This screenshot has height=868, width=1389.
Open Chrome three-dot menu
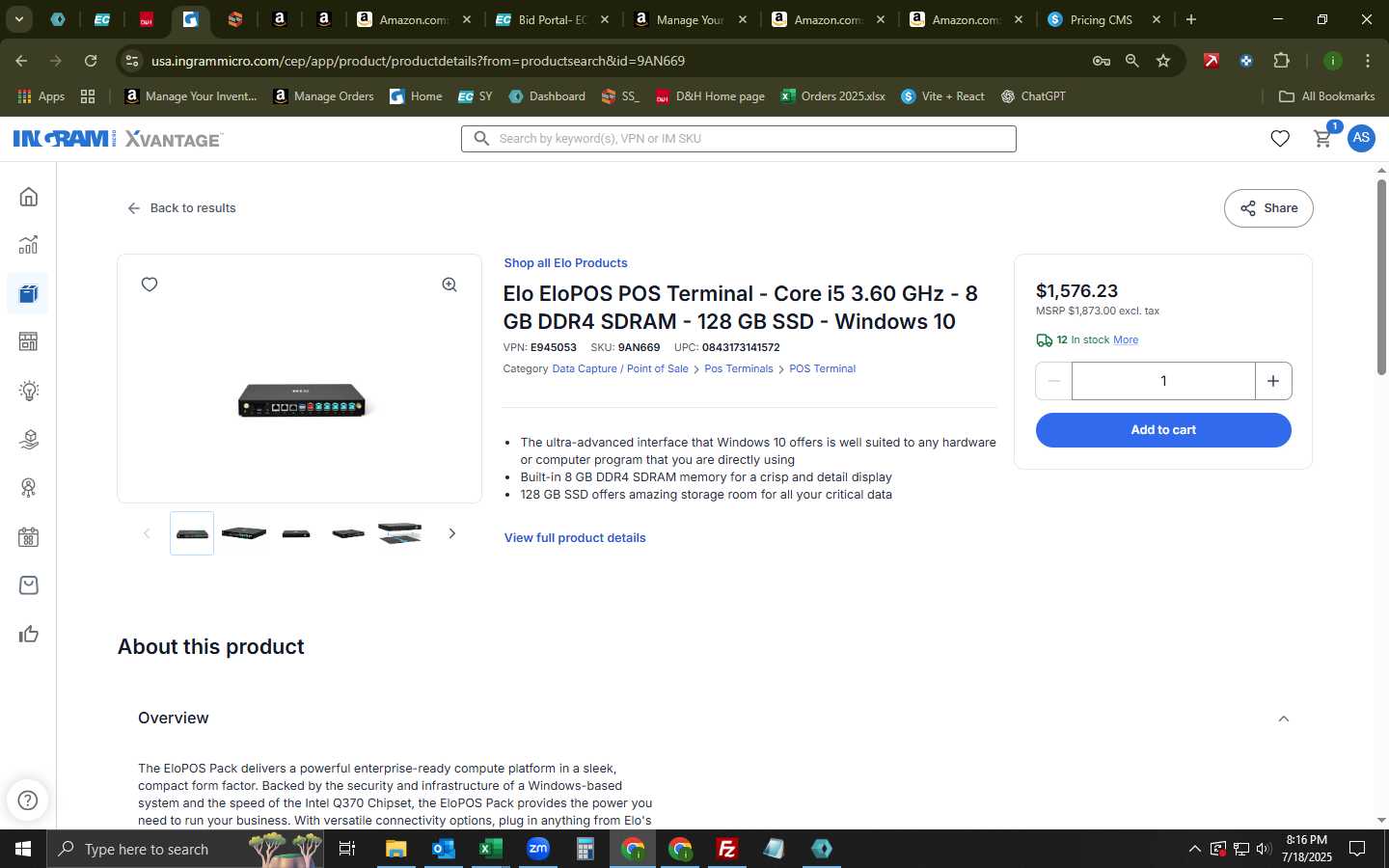pos(1367,61)
